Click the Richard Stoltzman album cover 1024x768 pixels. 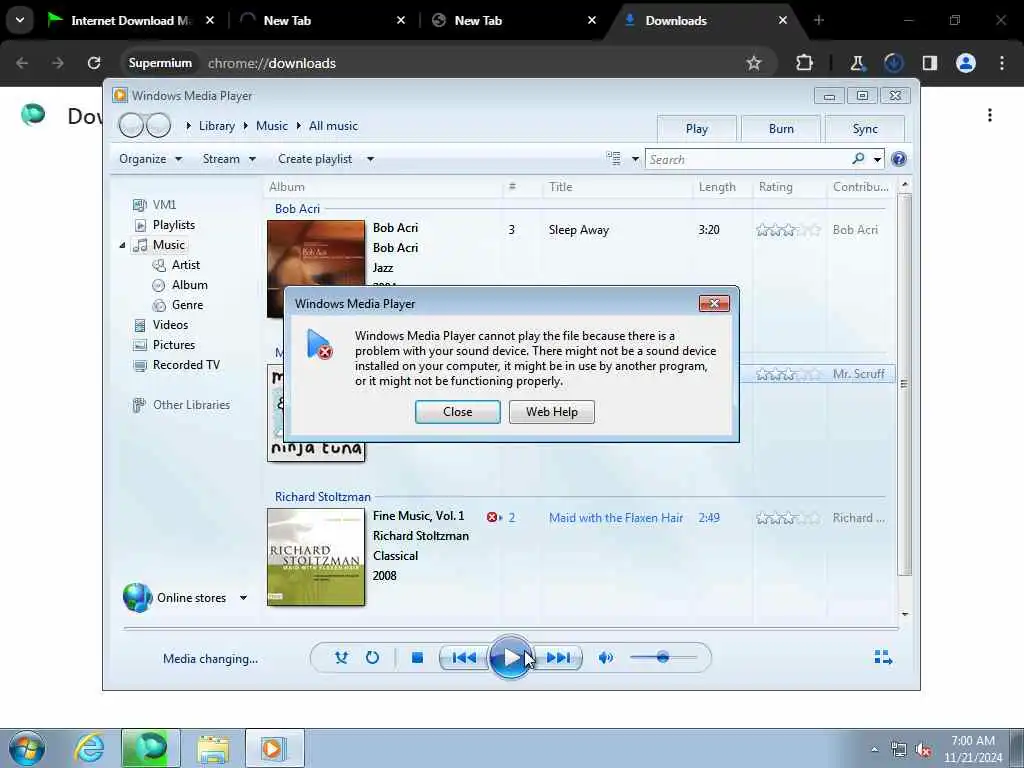click(x=316, y=558)
